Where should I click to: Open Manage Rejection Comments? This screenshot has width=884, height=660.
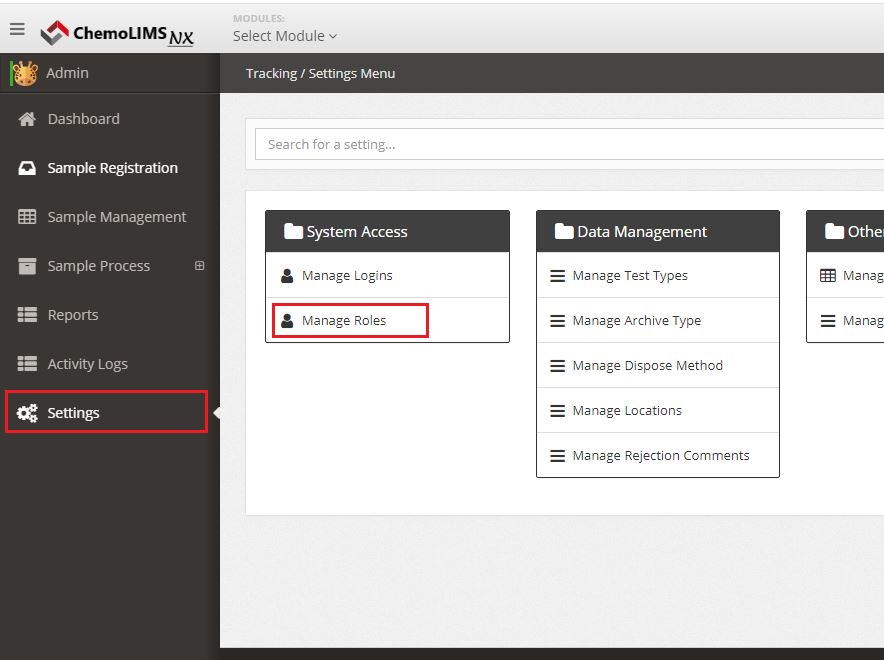tap(660, 456)
